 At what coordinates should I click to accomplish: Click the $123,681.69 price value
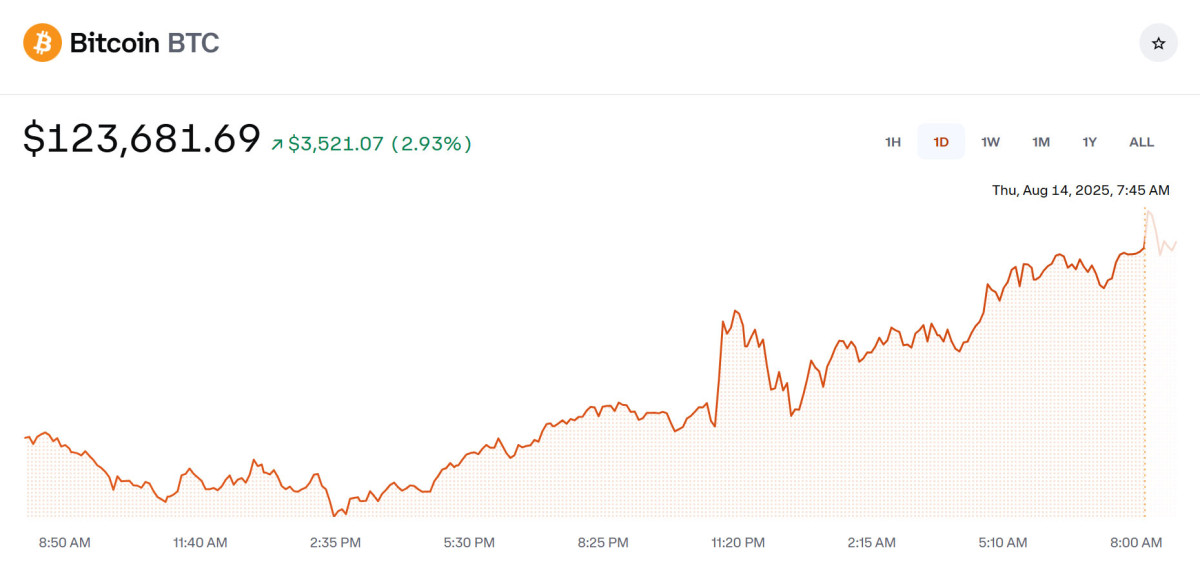pyautogui.click(x=142, y=139)
